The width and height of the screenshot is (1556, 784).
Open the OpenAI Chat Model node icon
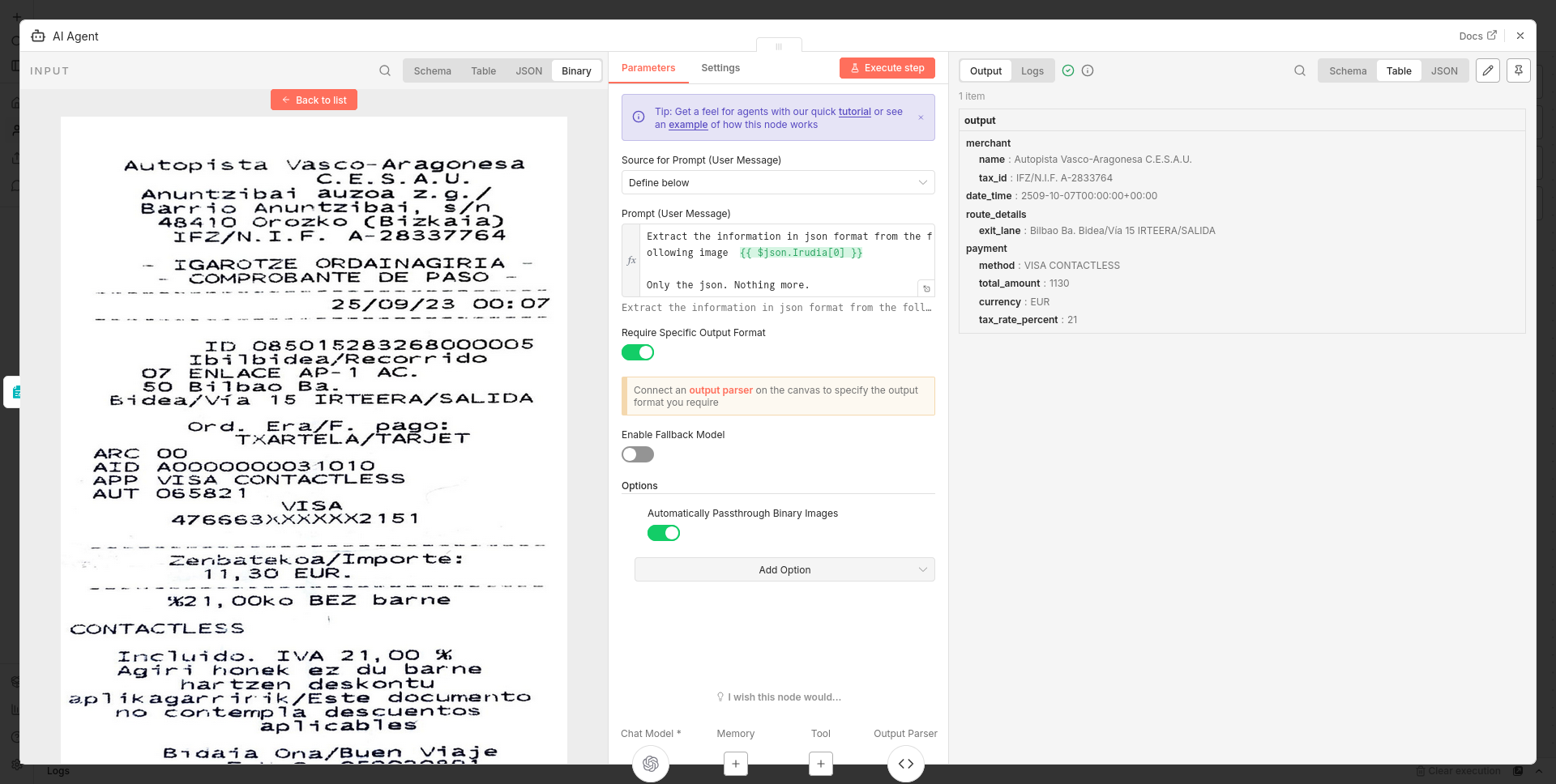[x=650, y=764]
